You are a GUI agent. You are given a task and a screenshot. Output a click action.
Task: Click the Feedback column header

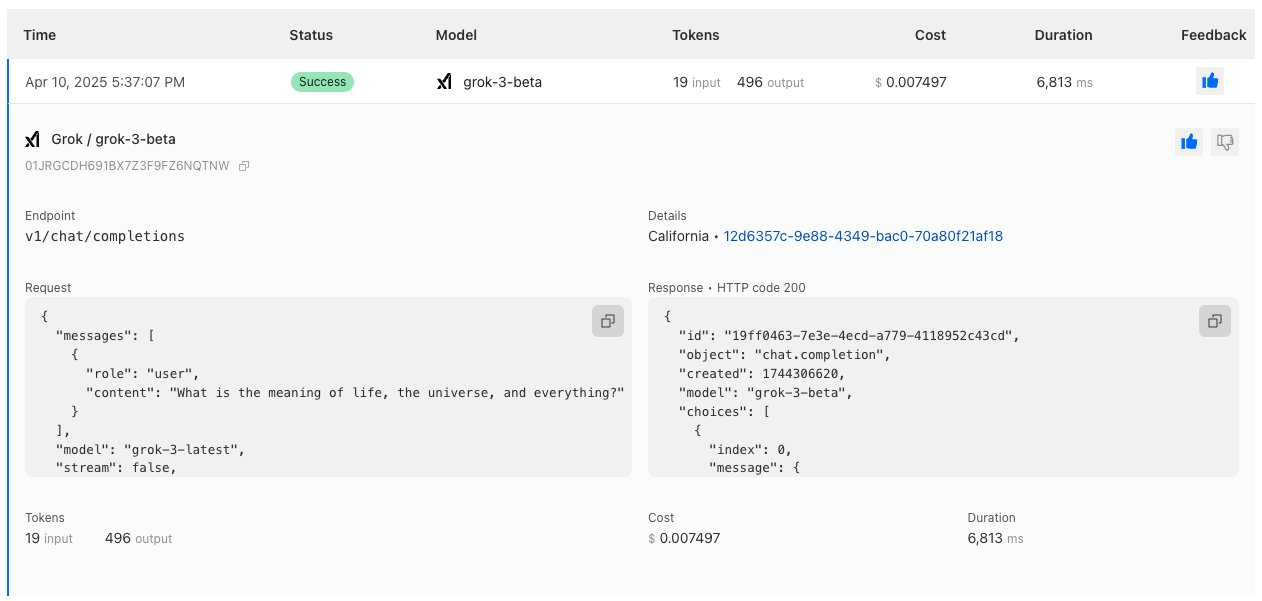1213,35
